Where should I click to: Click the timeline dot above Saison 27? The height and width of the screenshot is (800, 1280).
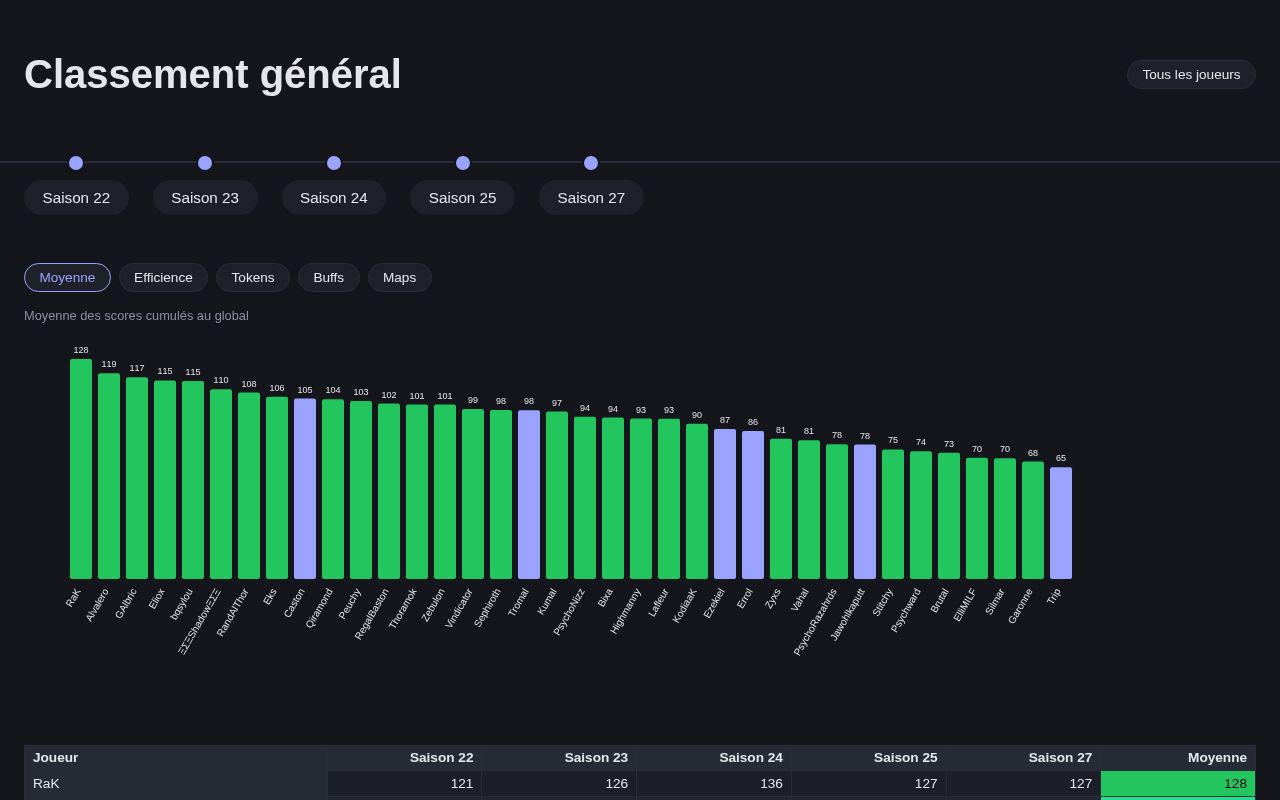point(591,163)
